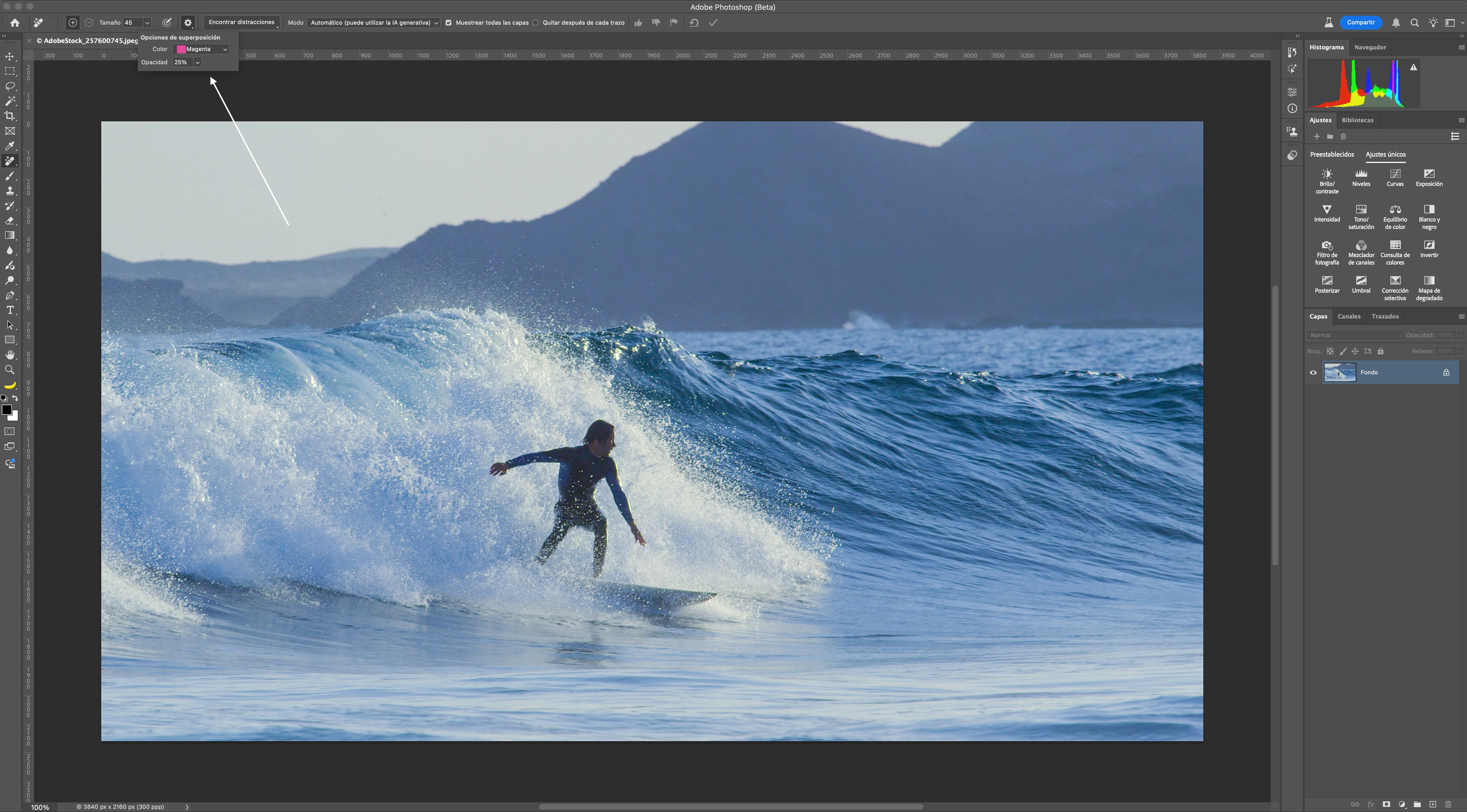This screenshot has width=1467, height=812.
Task: Click the foreground color swatch
Action: pyautogui.click(x=7, y=410)
